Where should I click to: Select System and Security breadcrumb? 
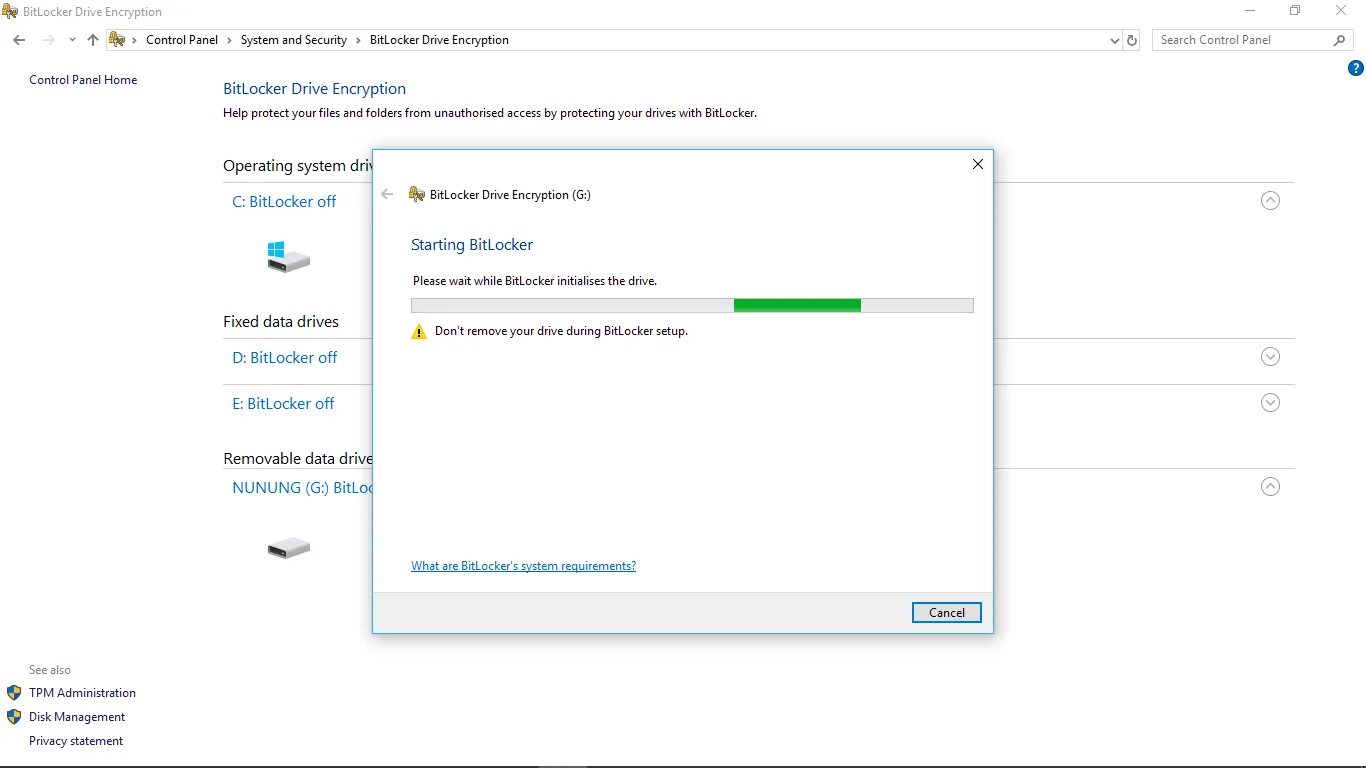click(x=294, y=40)
